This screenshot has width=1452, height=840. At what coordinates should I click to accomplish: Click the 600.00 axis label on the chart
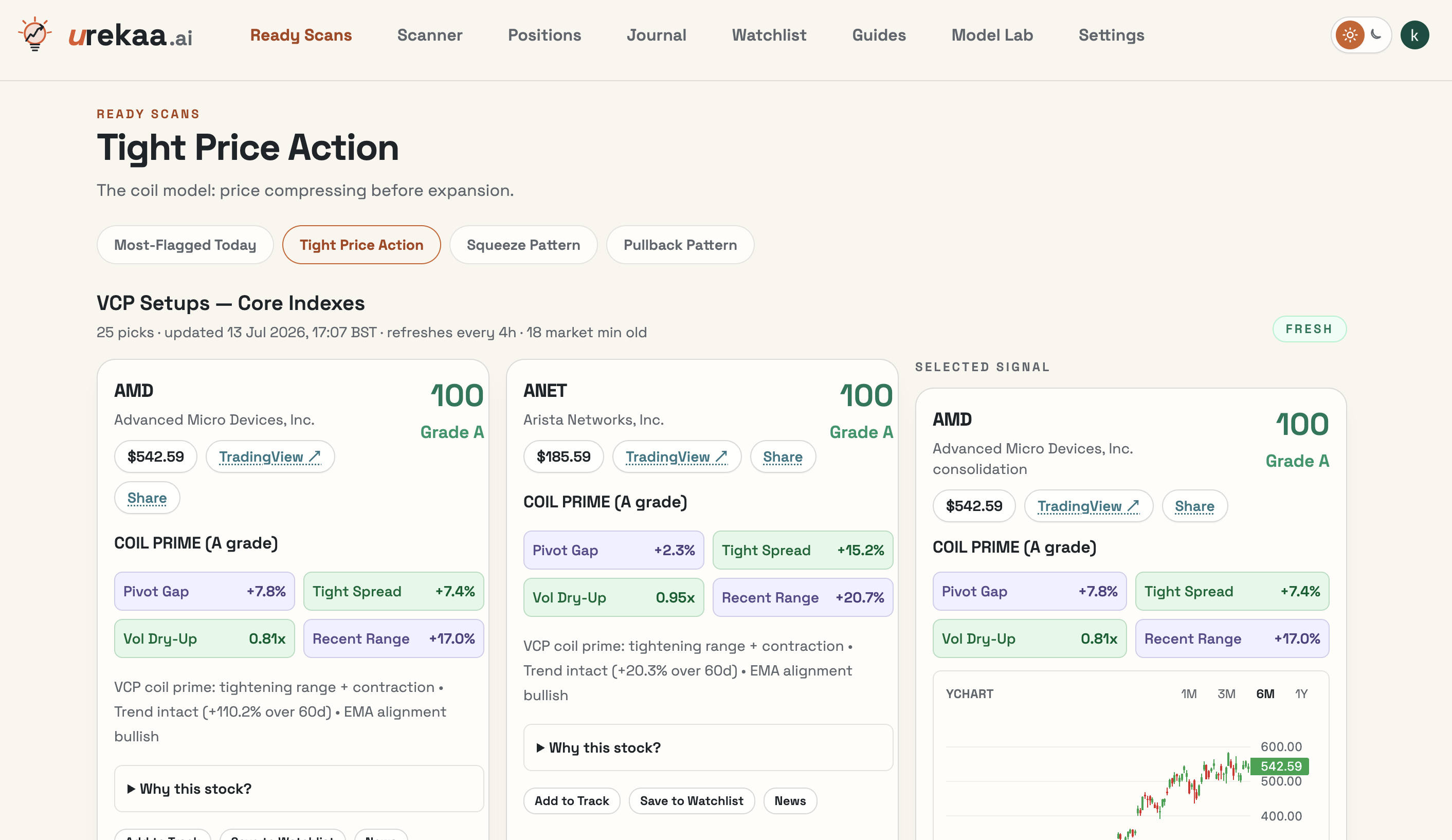(x=1281, y=746)
